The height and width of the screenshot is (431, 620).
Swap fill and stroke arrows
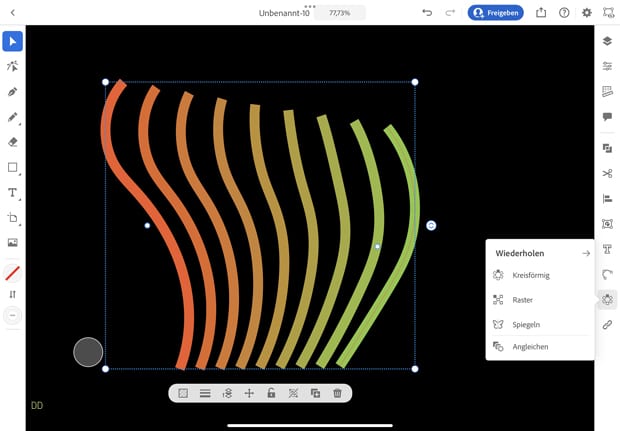click(x=13, y=294)
